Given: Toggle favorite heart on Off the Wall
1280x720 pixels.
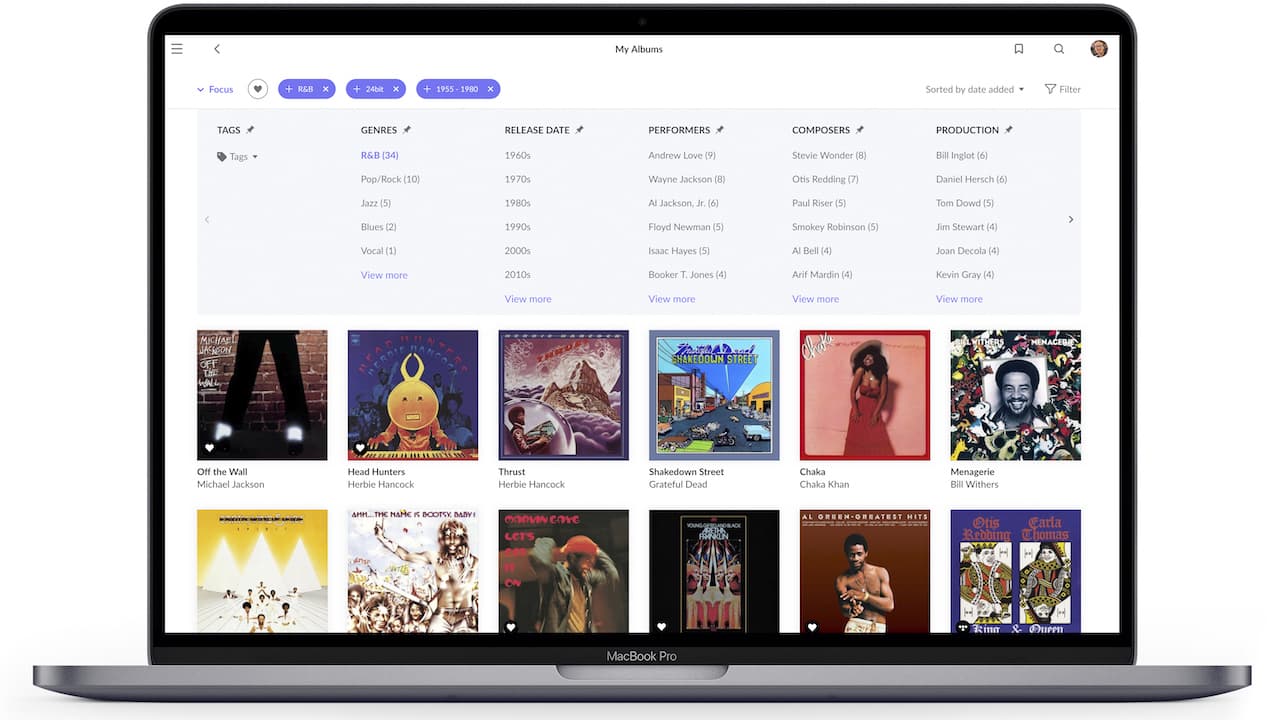Looking at the screenshot, I should click(x=209, y=448).
